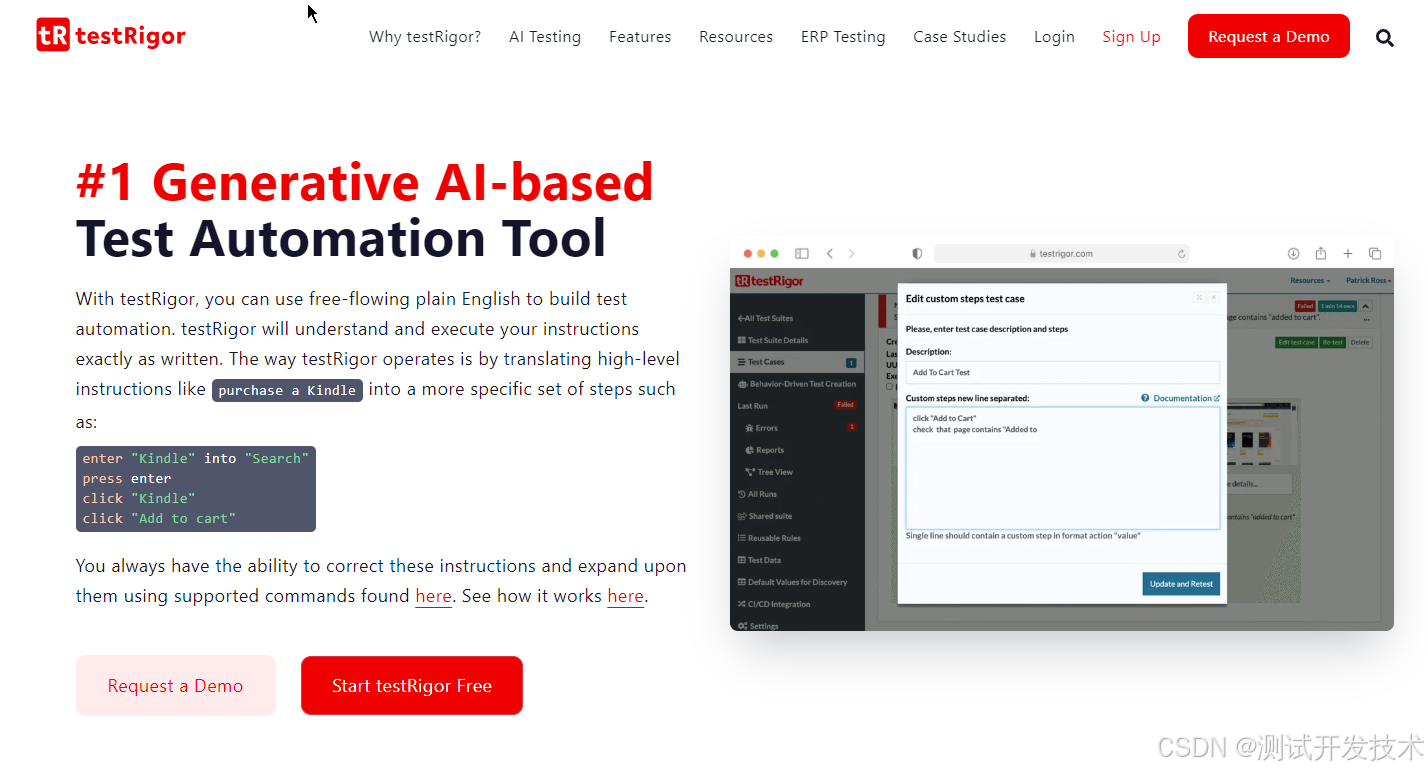
Task: Click the Delete button in demo app
Action: click(x=1360, y=342)
